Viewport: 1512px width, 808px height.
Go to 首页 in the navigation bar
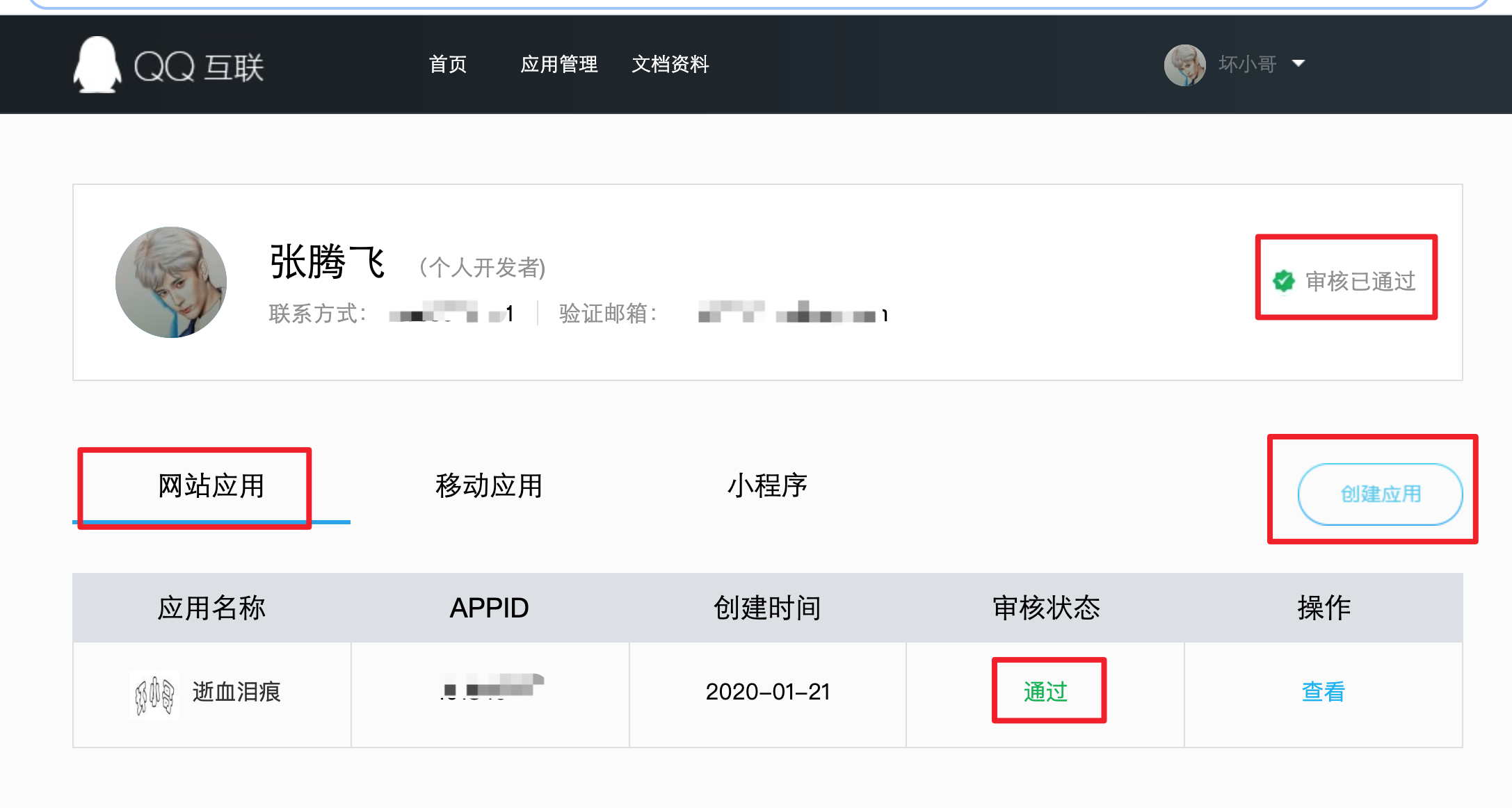pos(447,65)
